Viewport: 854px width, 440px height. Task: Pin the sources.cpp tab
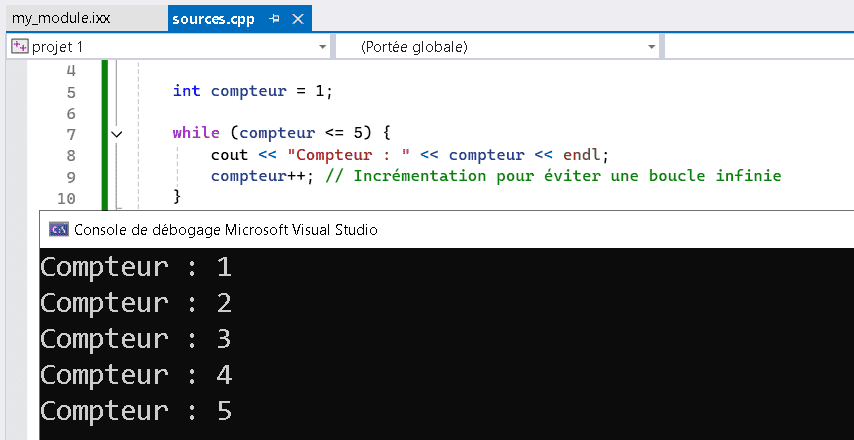(274, 19)
